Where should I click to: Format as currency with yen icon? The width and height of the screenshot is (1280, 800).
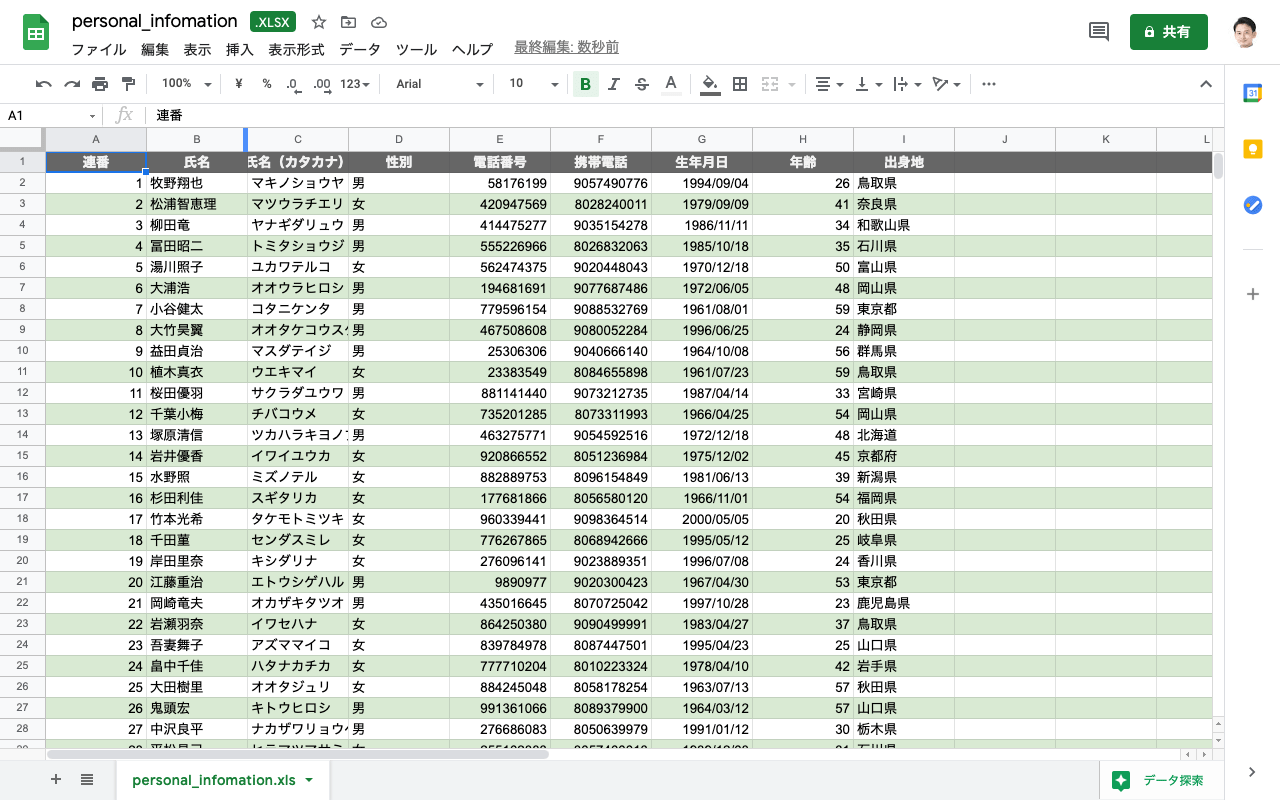239,84
